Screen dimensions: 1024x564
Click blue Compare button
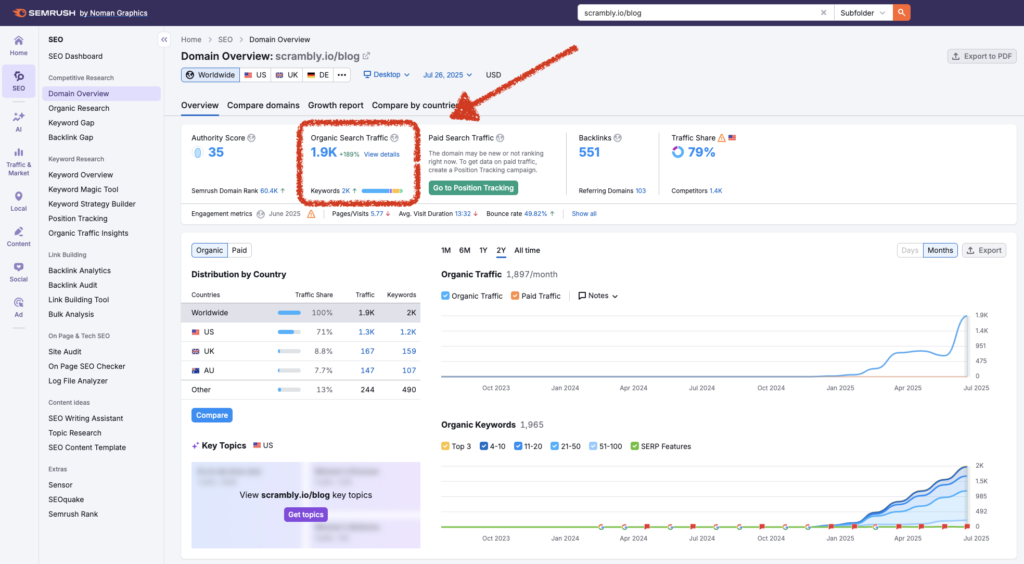pos(212,415)
